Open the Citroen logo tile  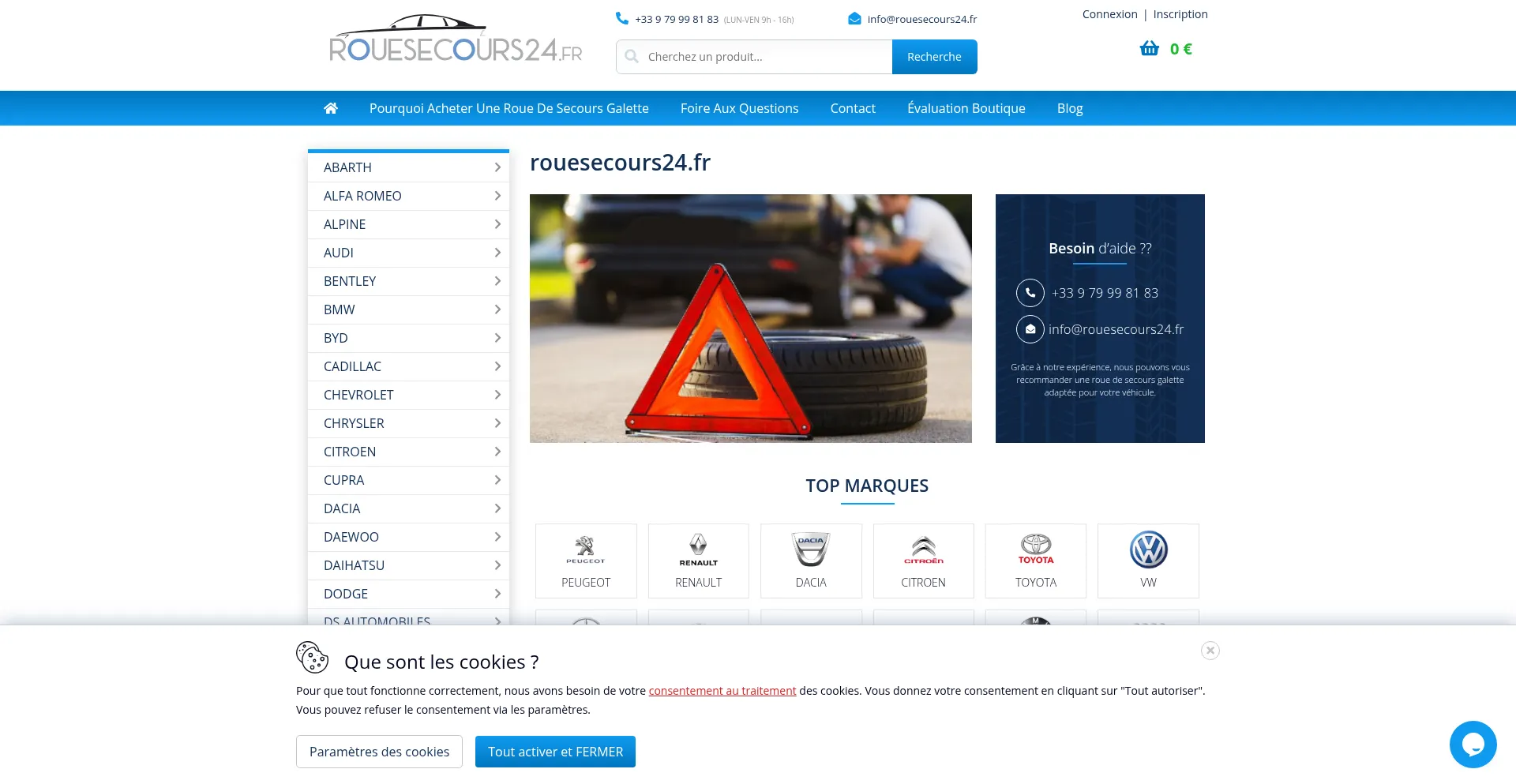point(923,561)
